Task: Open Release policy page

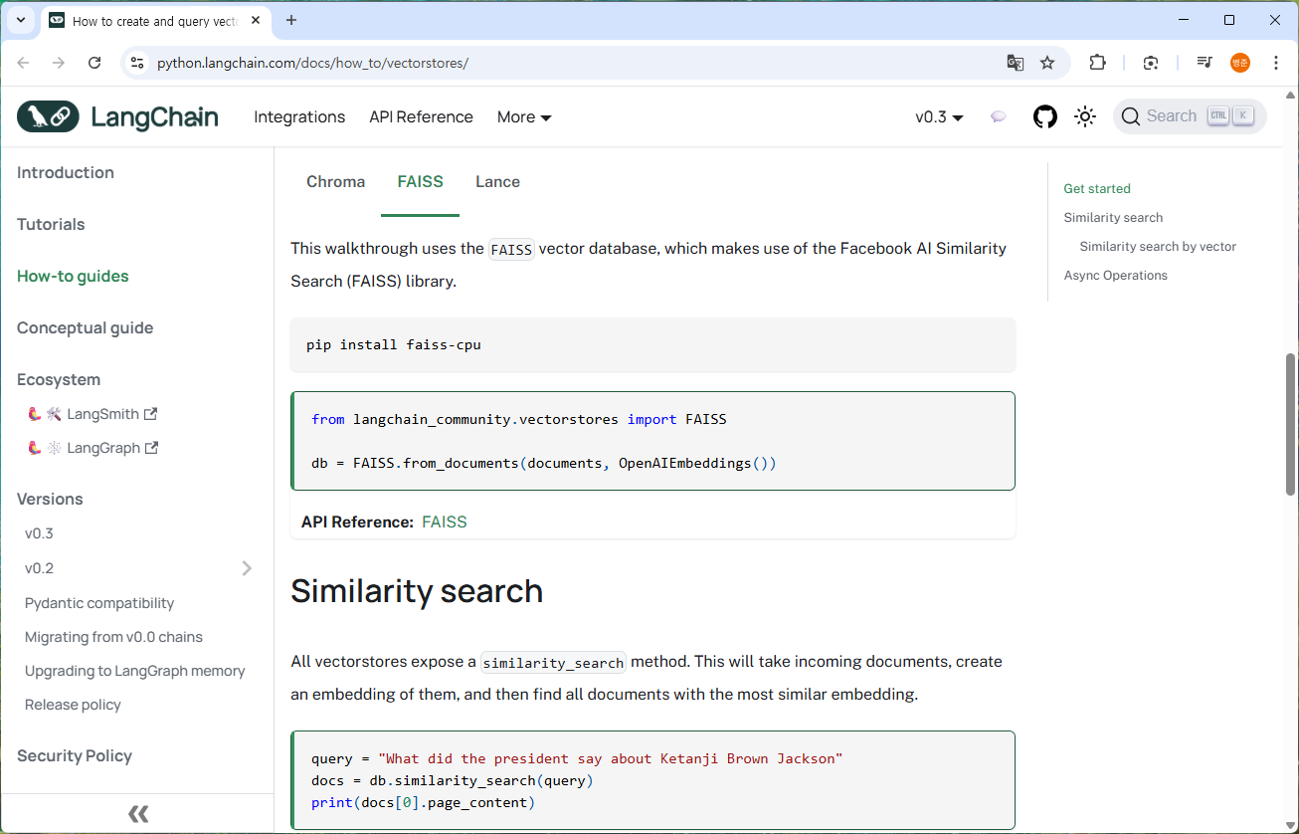Action: point(73,705)
